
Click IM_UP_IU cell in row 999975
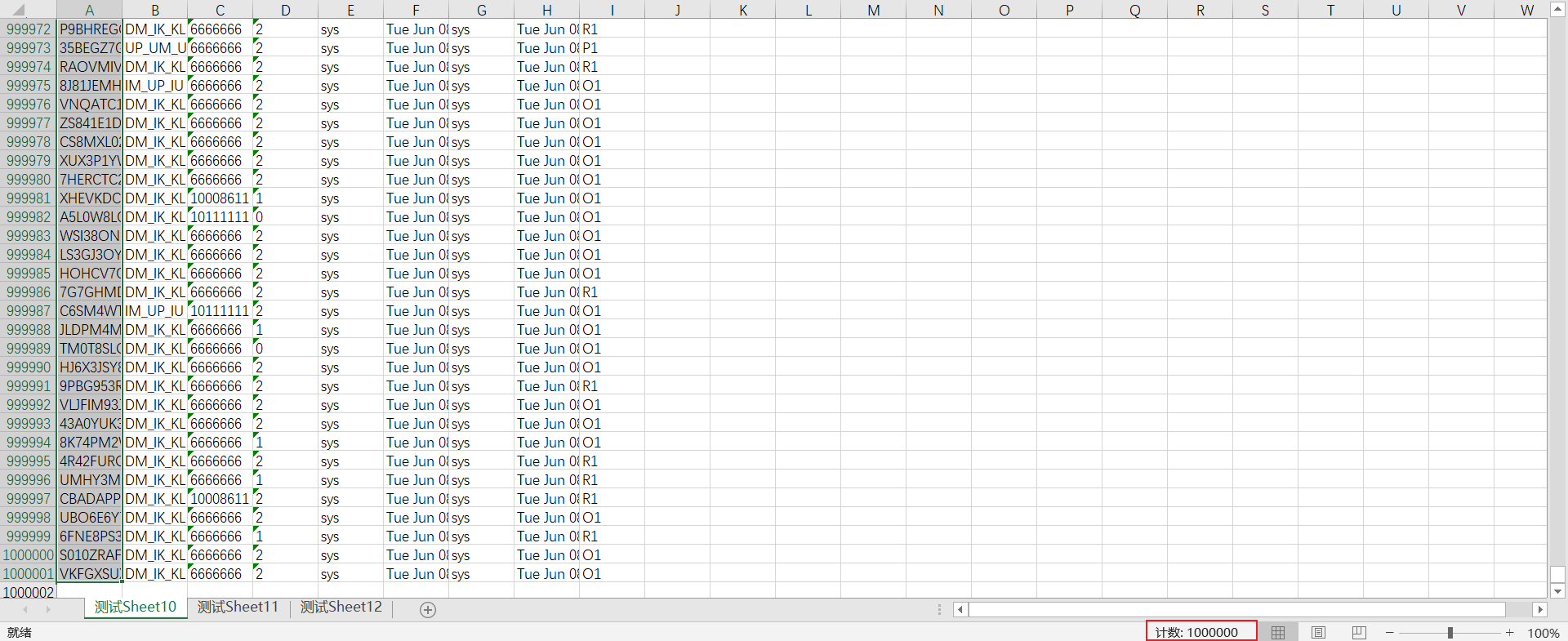click(x=155, y=86)
